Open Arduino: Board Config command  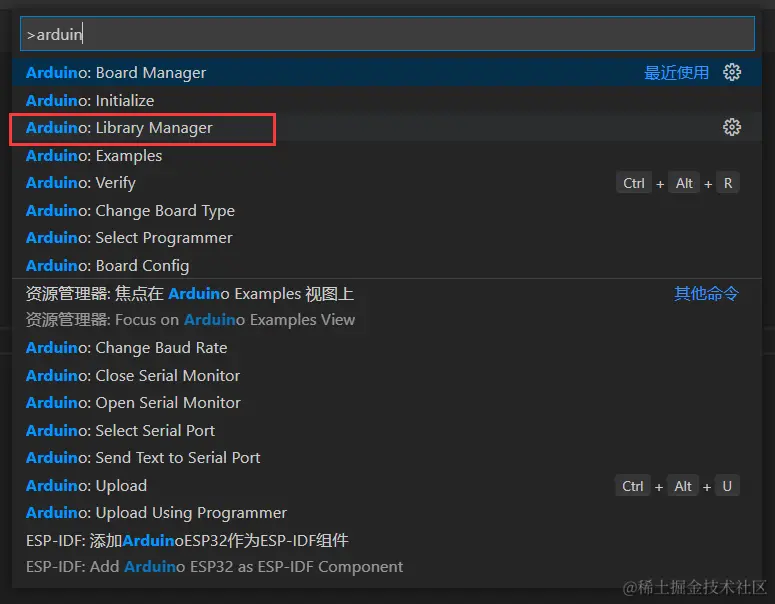387,265
